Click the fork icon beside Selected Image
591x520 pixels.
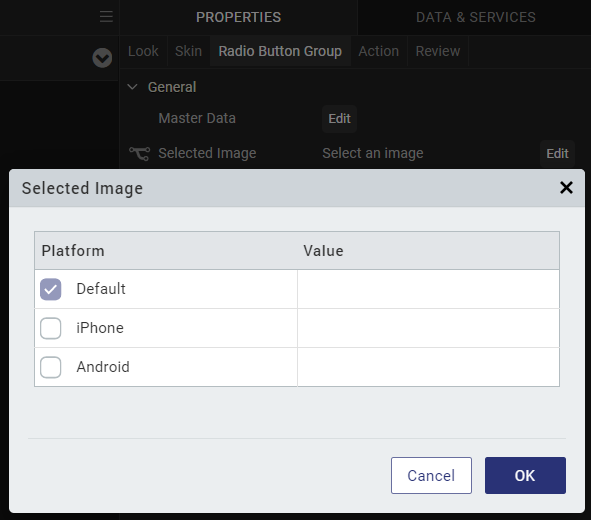(x=139, y=153)
